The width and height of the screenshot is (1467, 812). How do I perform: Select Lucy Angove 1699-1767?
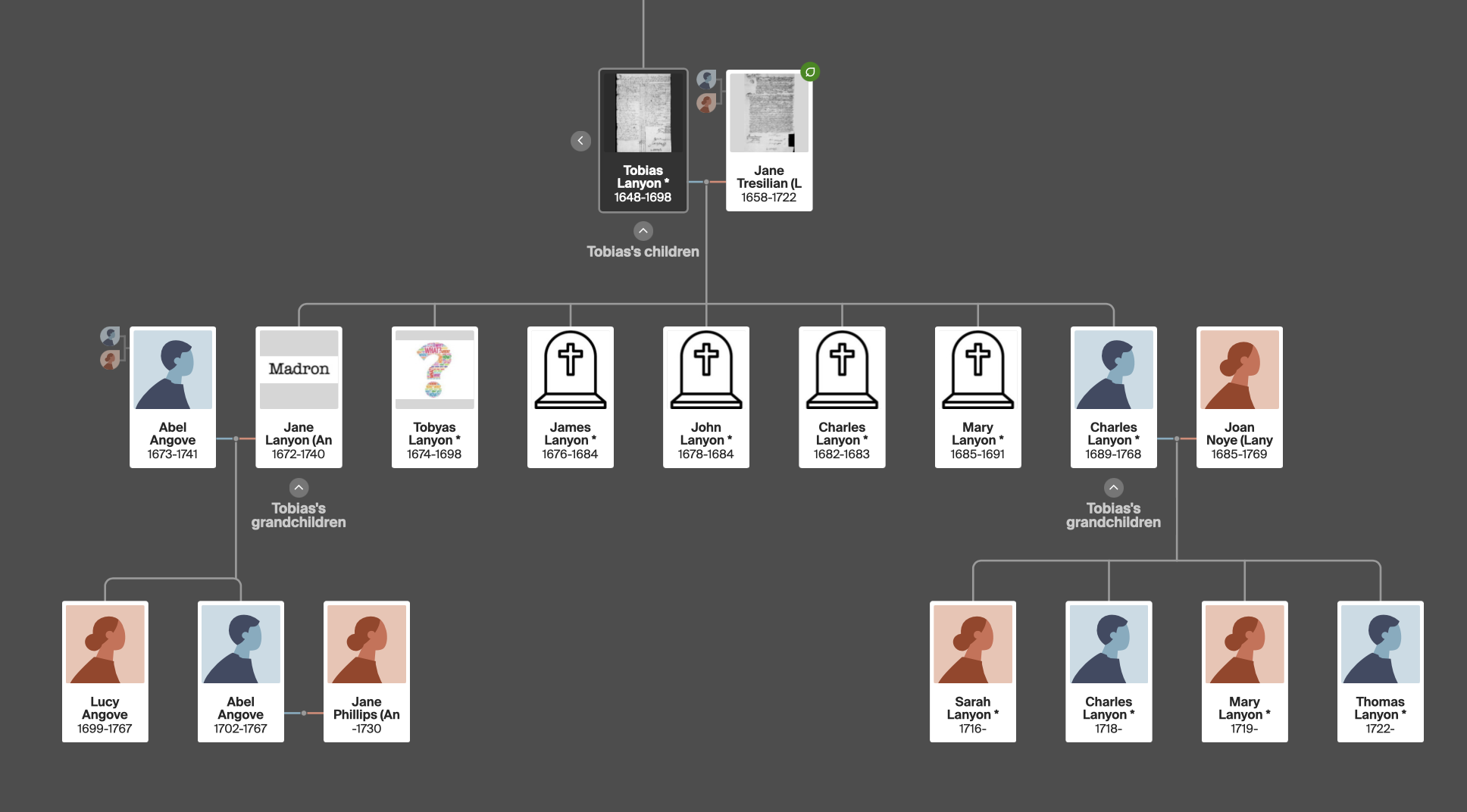[x=105, y=671]
